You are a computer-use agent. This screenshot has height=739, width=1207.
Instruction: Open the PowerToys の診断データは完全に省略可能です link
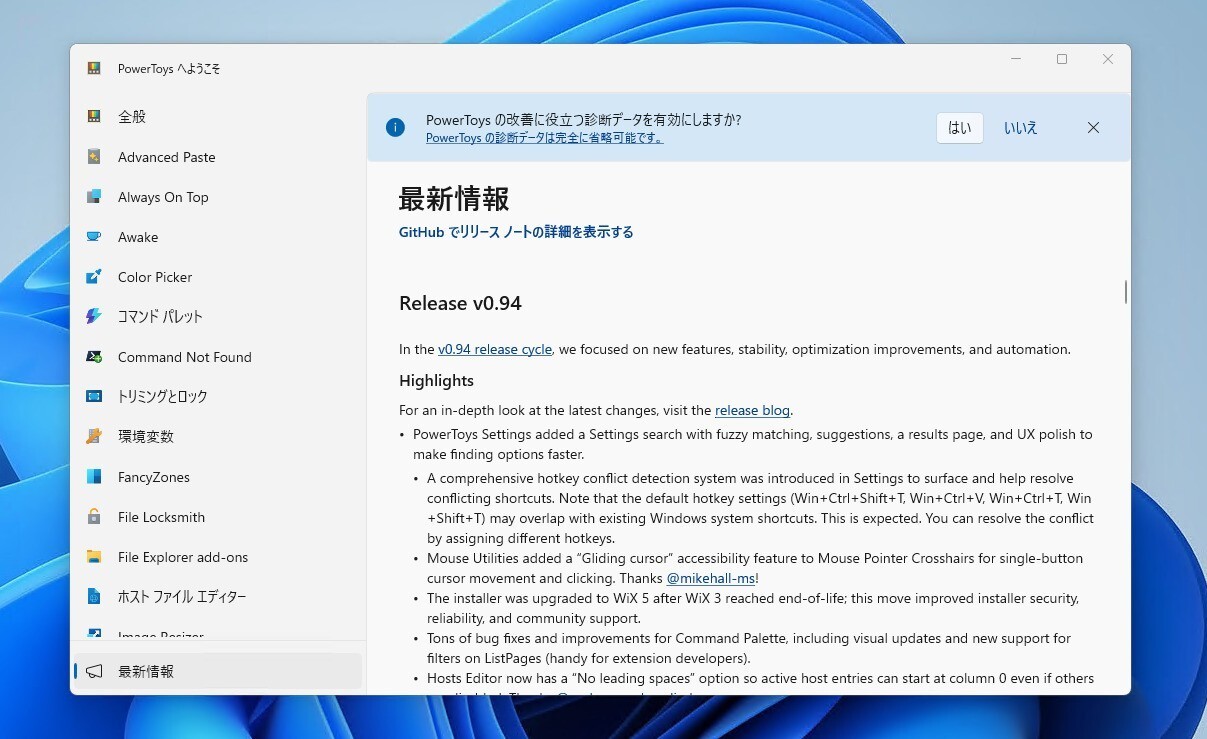click(544, 138)
